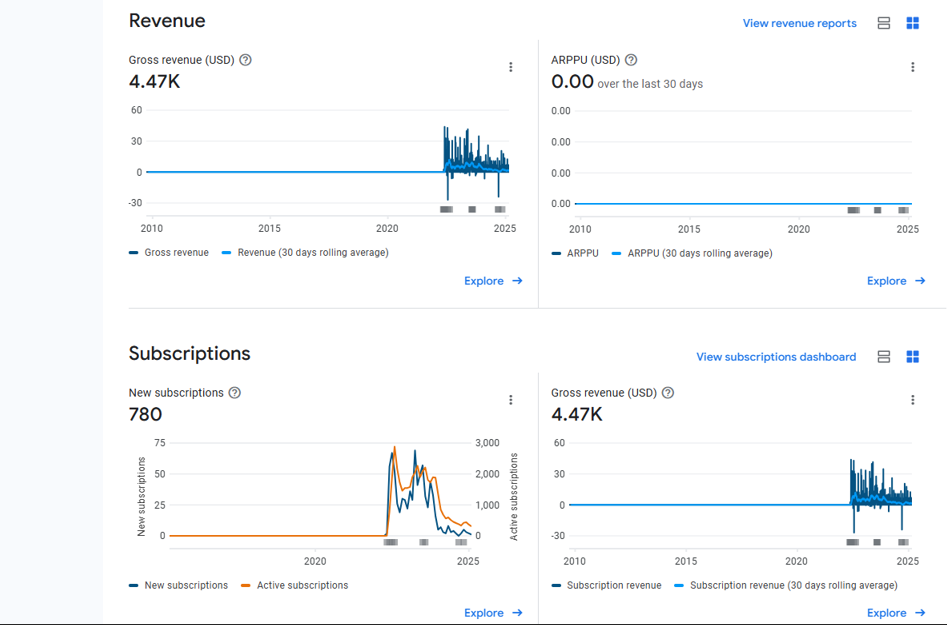Click help icon beside ARPPU (USD)
Viewport: 947px width, 625px height.
tap(631, 60)
